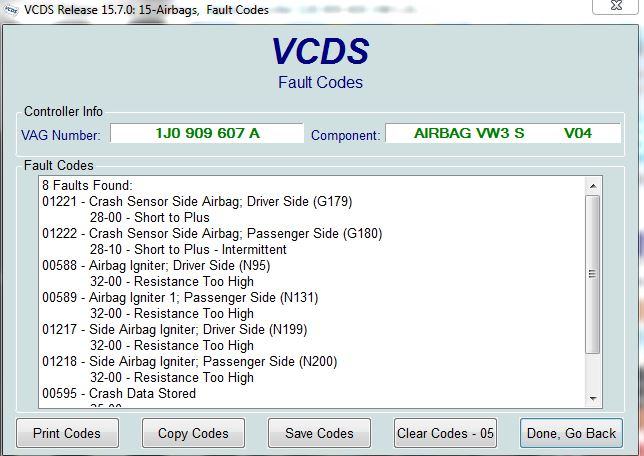This screenshot has width=644, height=456.
Task: Click the 'VAG Number:' label
Action: point(61,135)
